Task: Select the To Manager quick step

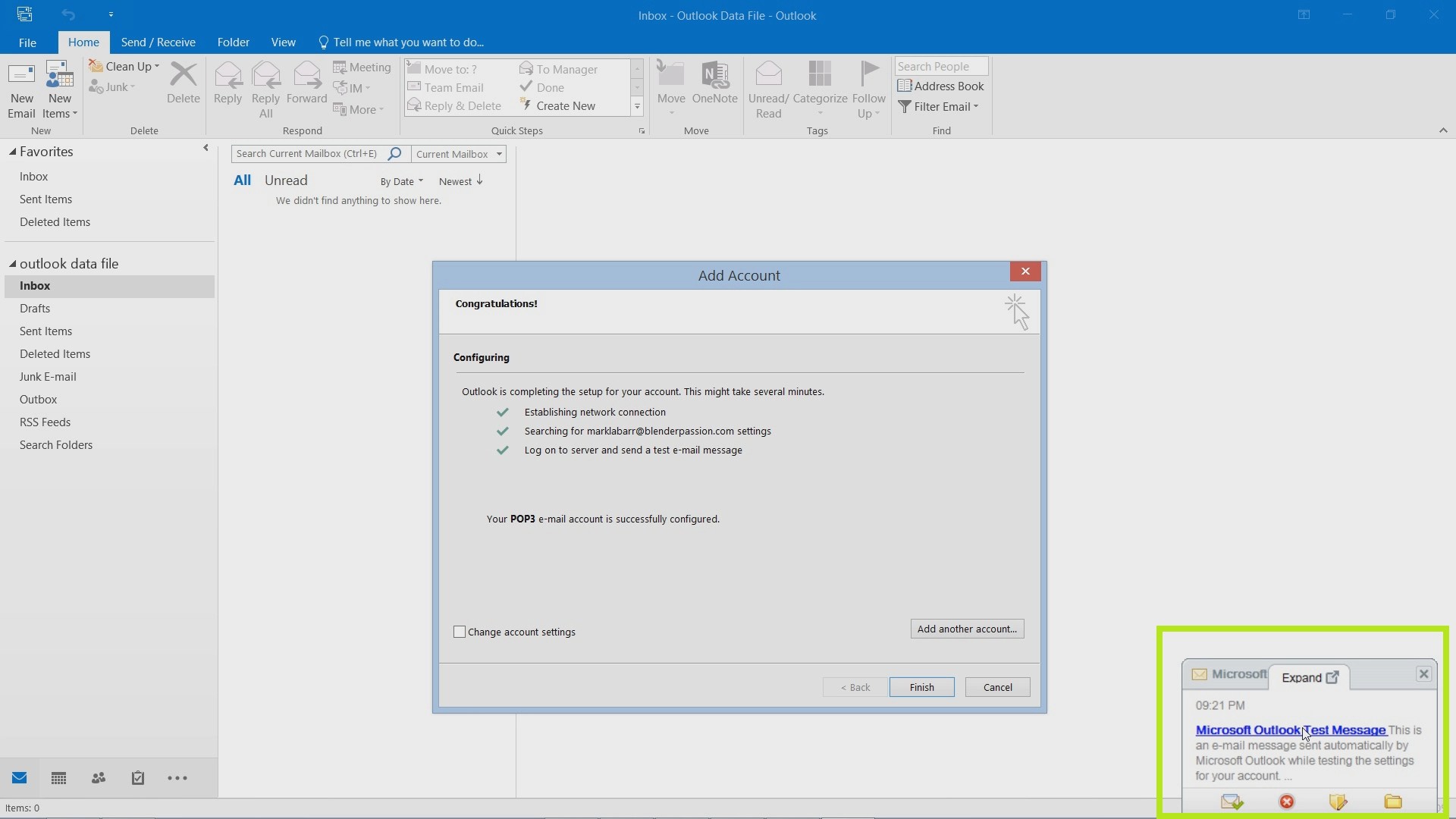Action: click(x=558, y=69)
